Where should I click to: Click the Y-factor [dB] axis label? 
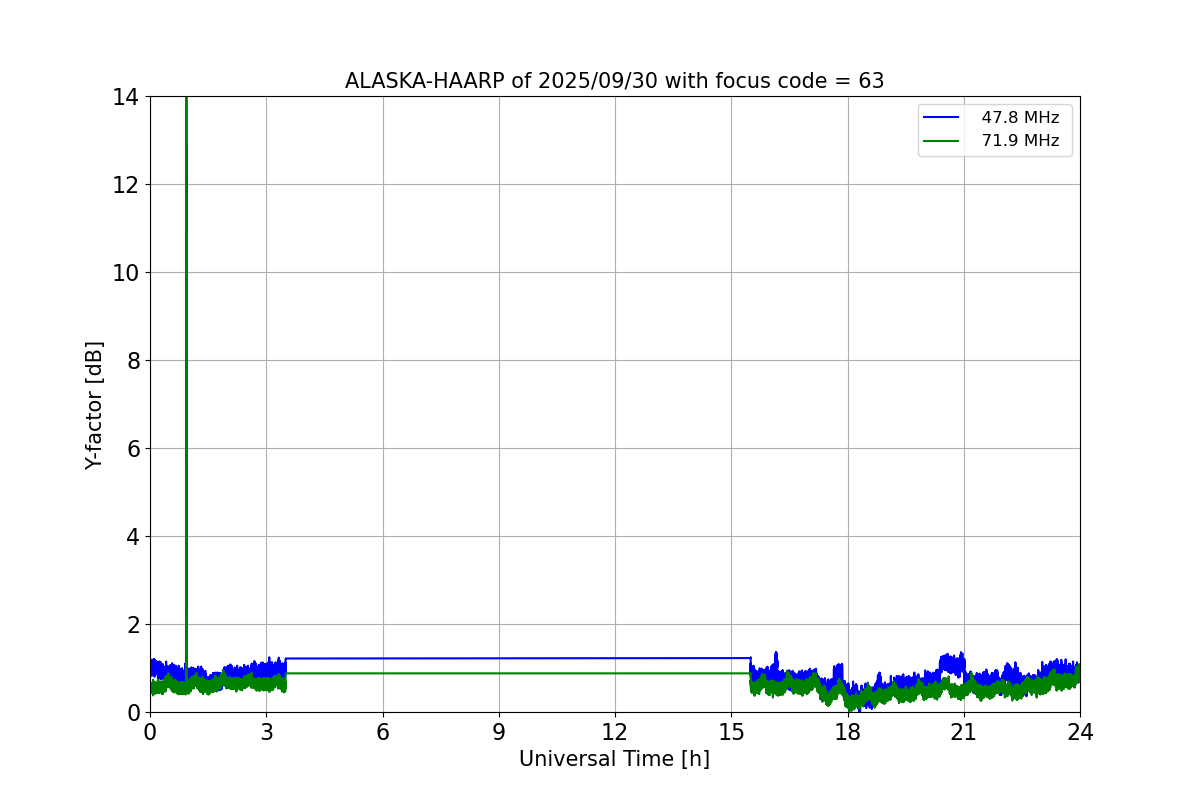94,405
